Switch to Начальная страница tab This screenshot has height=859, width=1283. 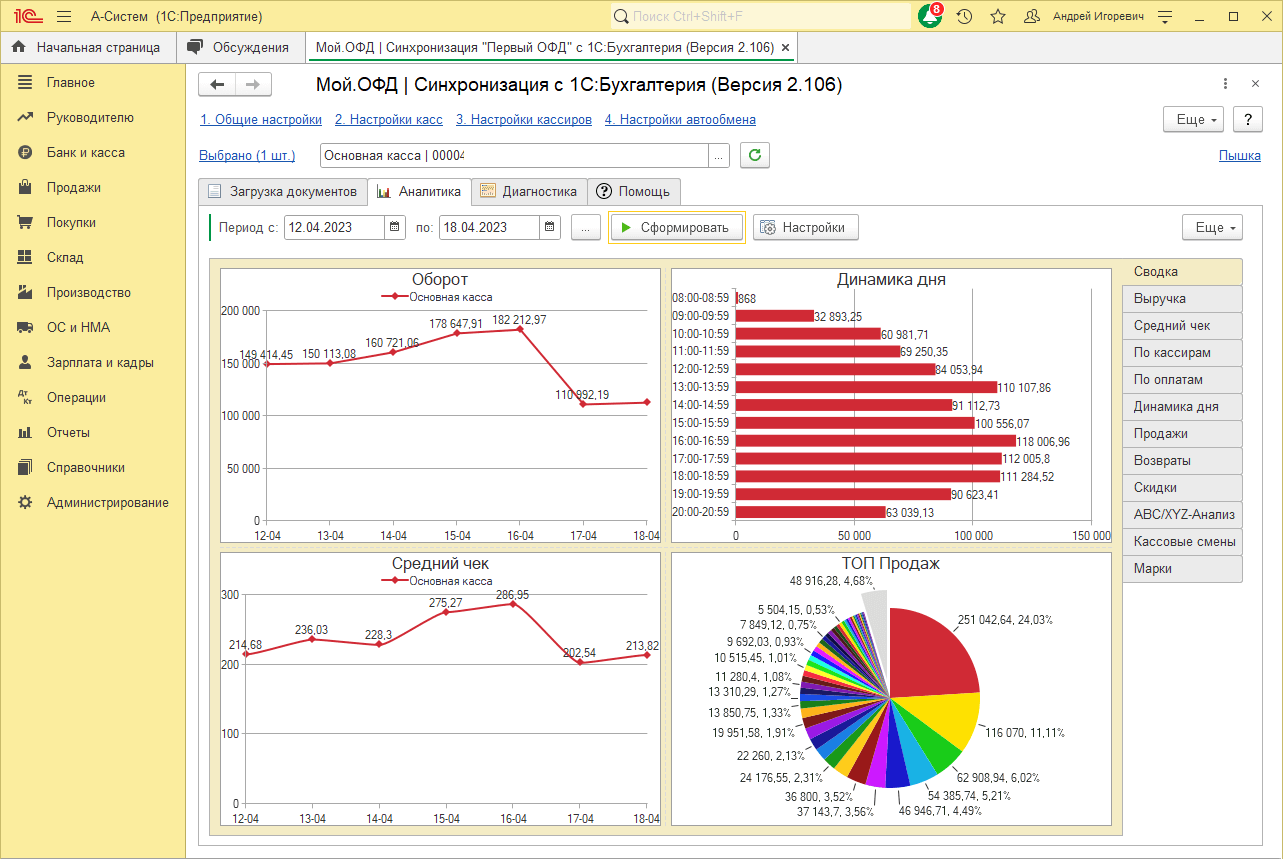88,47
